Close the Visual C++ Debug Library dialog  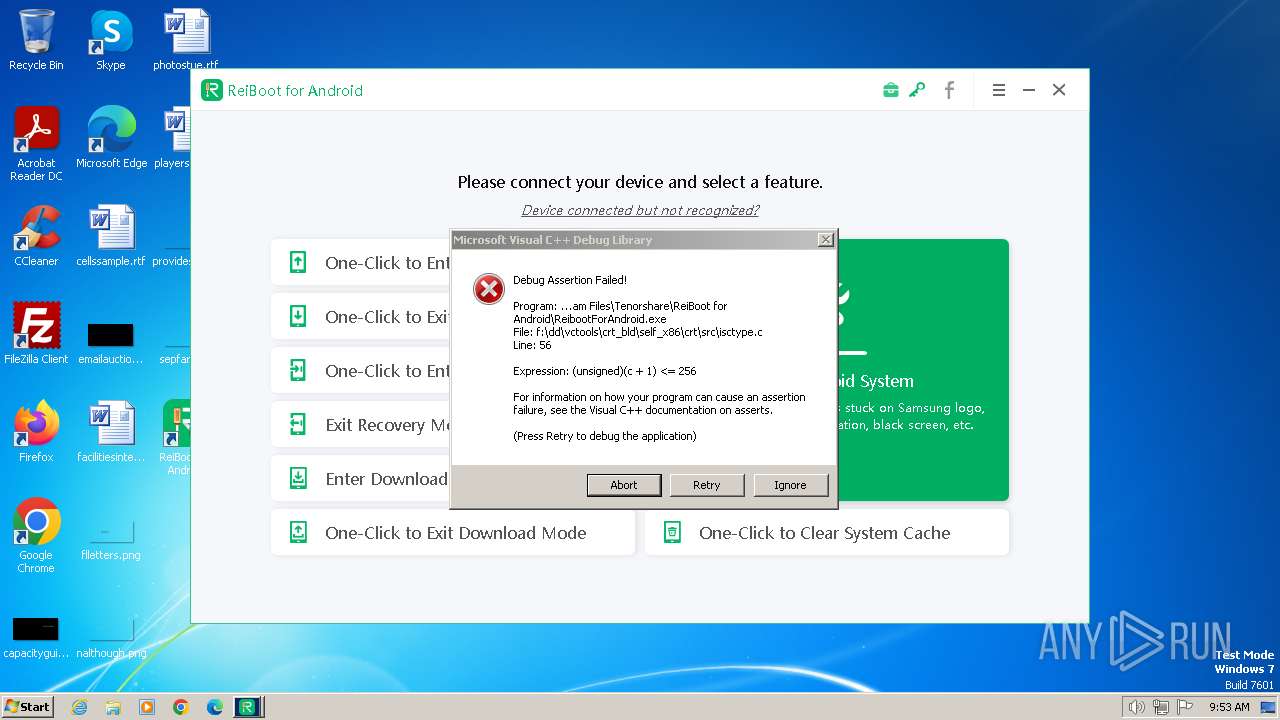pyautogui.click(x=825, y=240)
